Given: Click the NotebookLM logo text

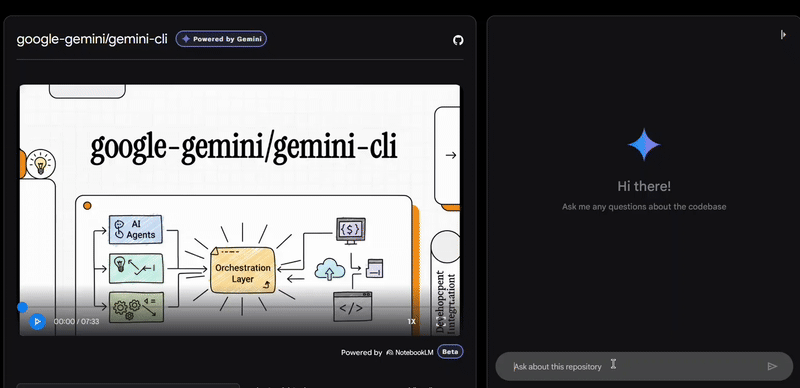Looking at the screenshot, I should [x=410, y=352].
